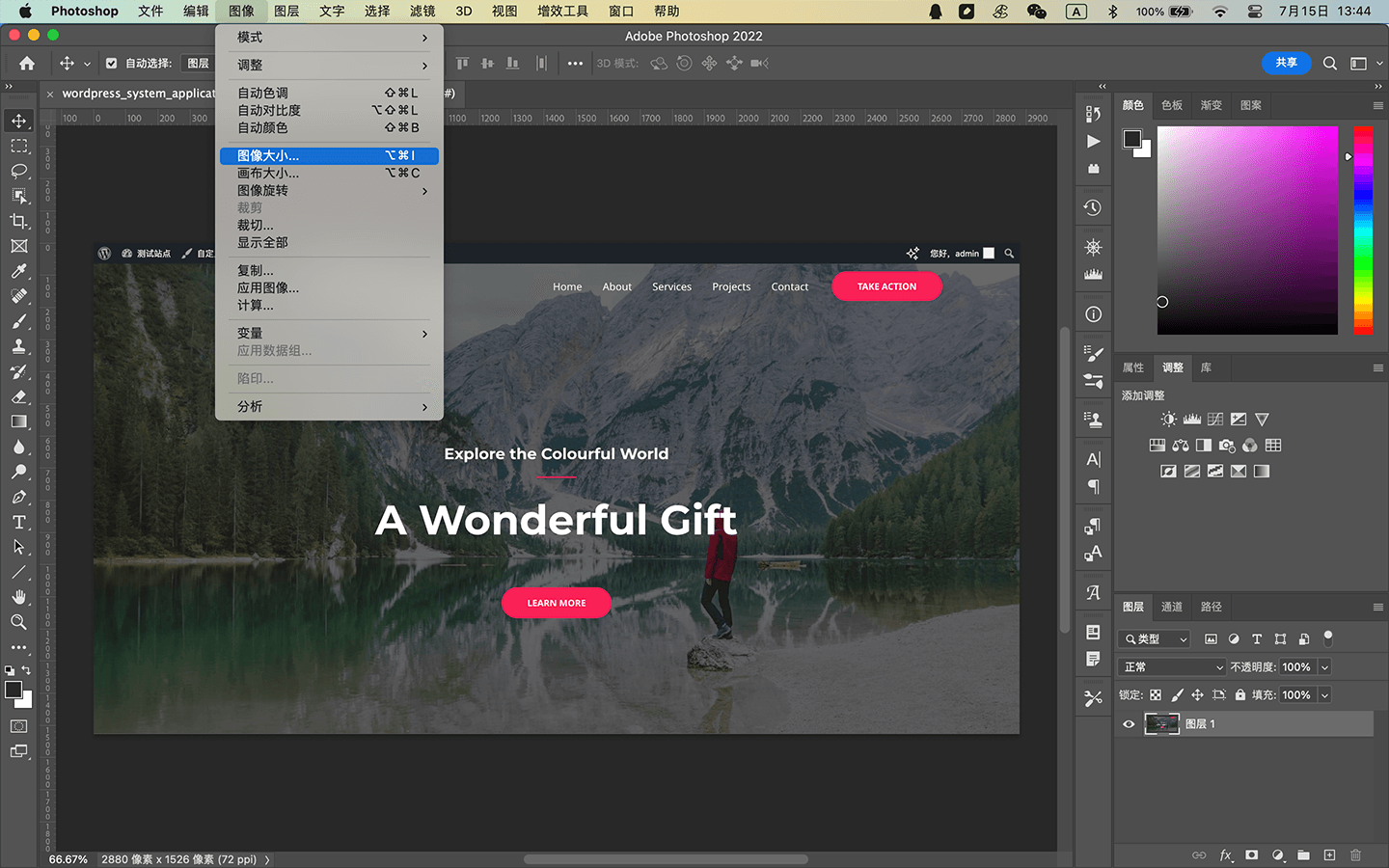Toggle Quick Mask mode
The height and width of the screenshot is (868, 1389).
click(x=18, y=726)
